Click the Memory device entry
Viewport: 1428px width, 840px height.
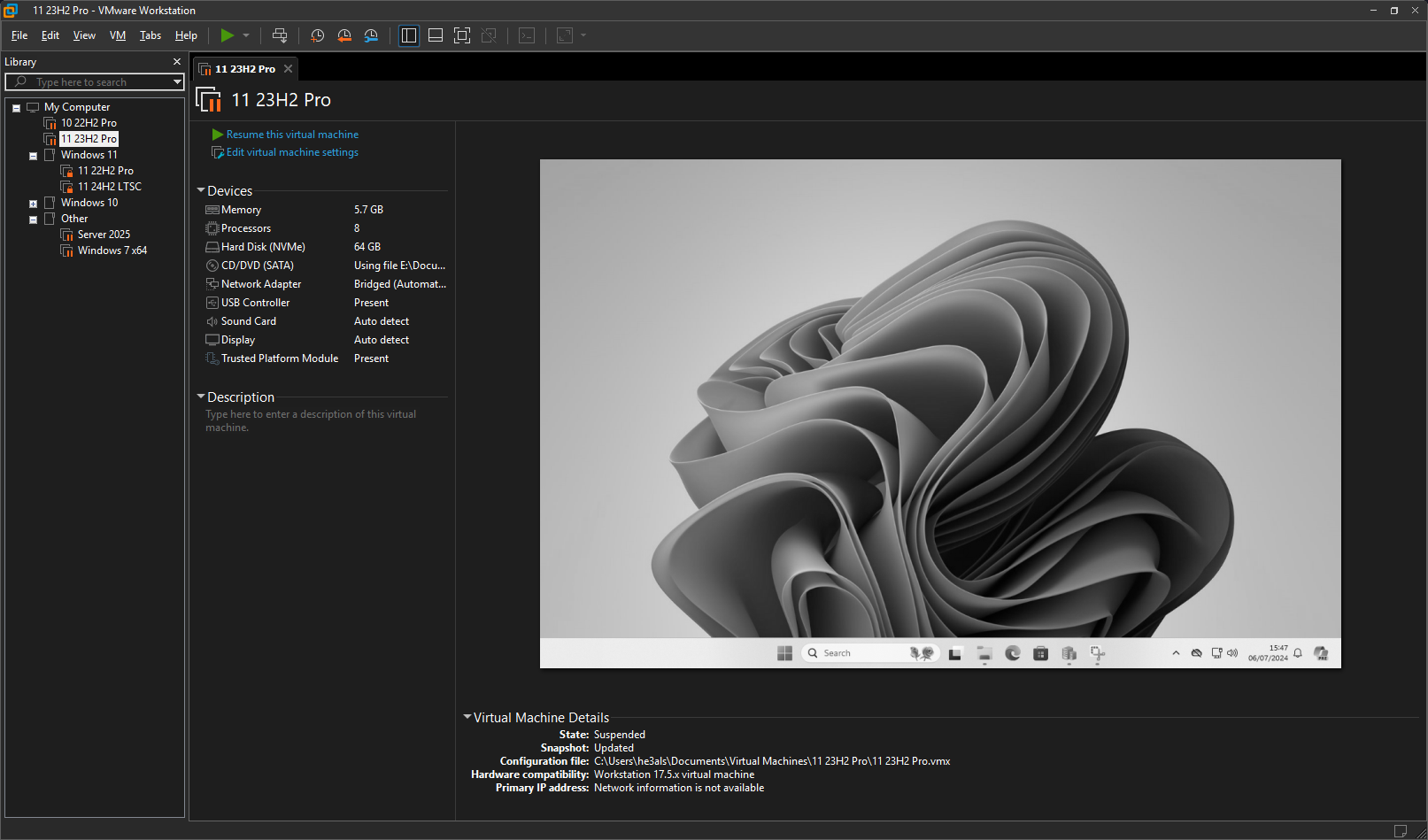(241, 210)
